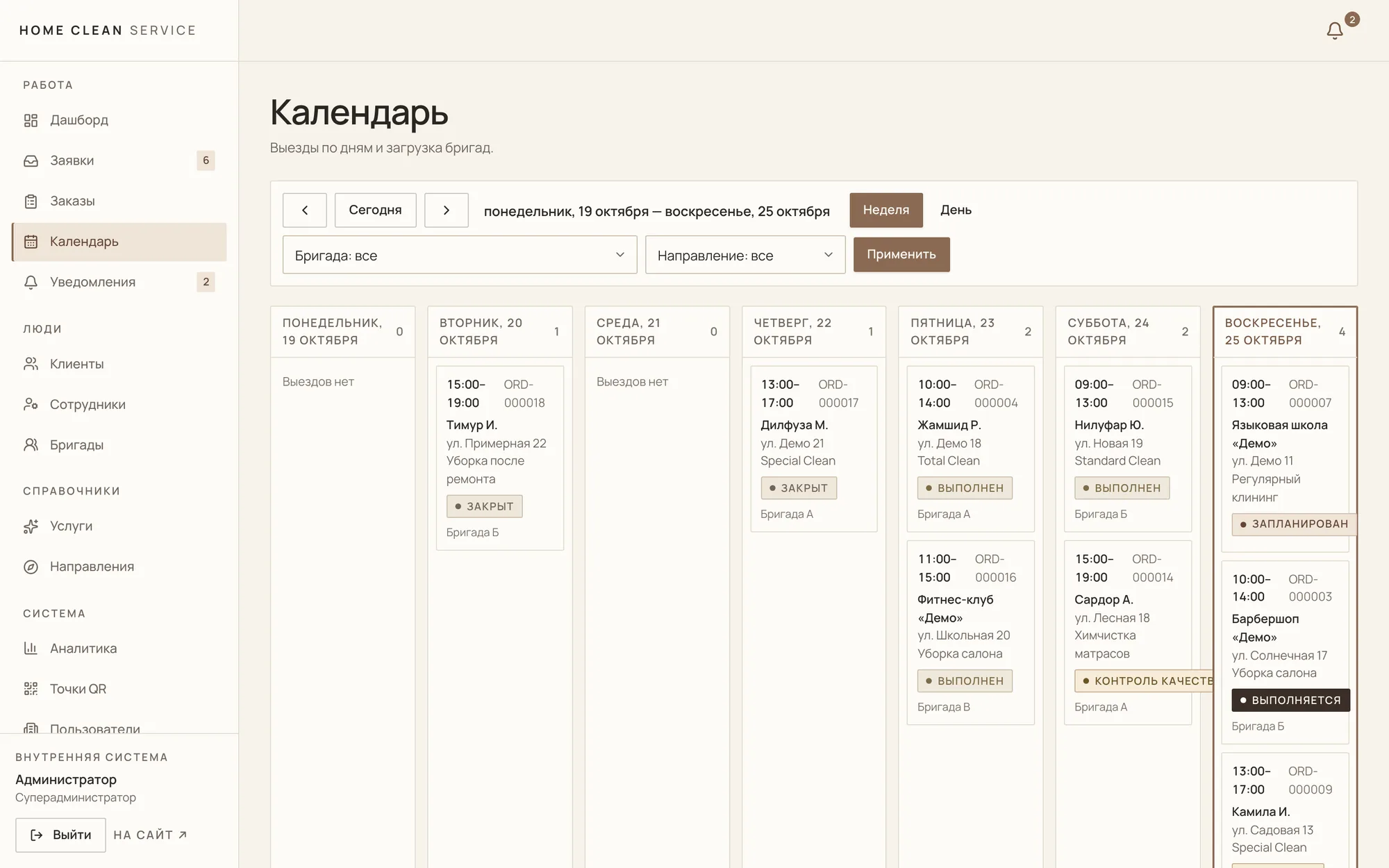
Task: Click the Бригады team icon
Action: [31, 444]
